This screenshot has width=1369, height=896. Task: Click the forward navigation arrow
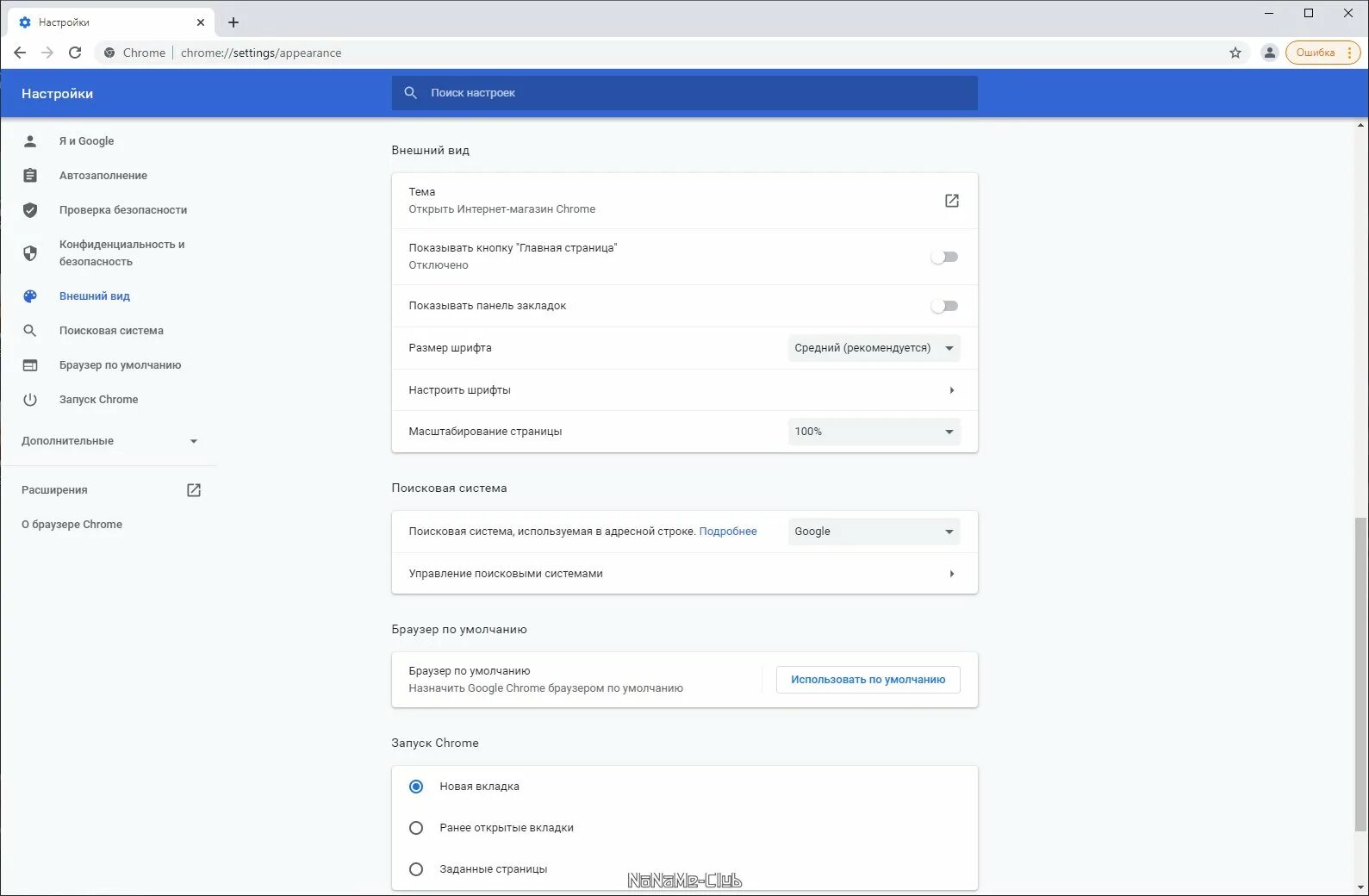[x=47, y=53]
